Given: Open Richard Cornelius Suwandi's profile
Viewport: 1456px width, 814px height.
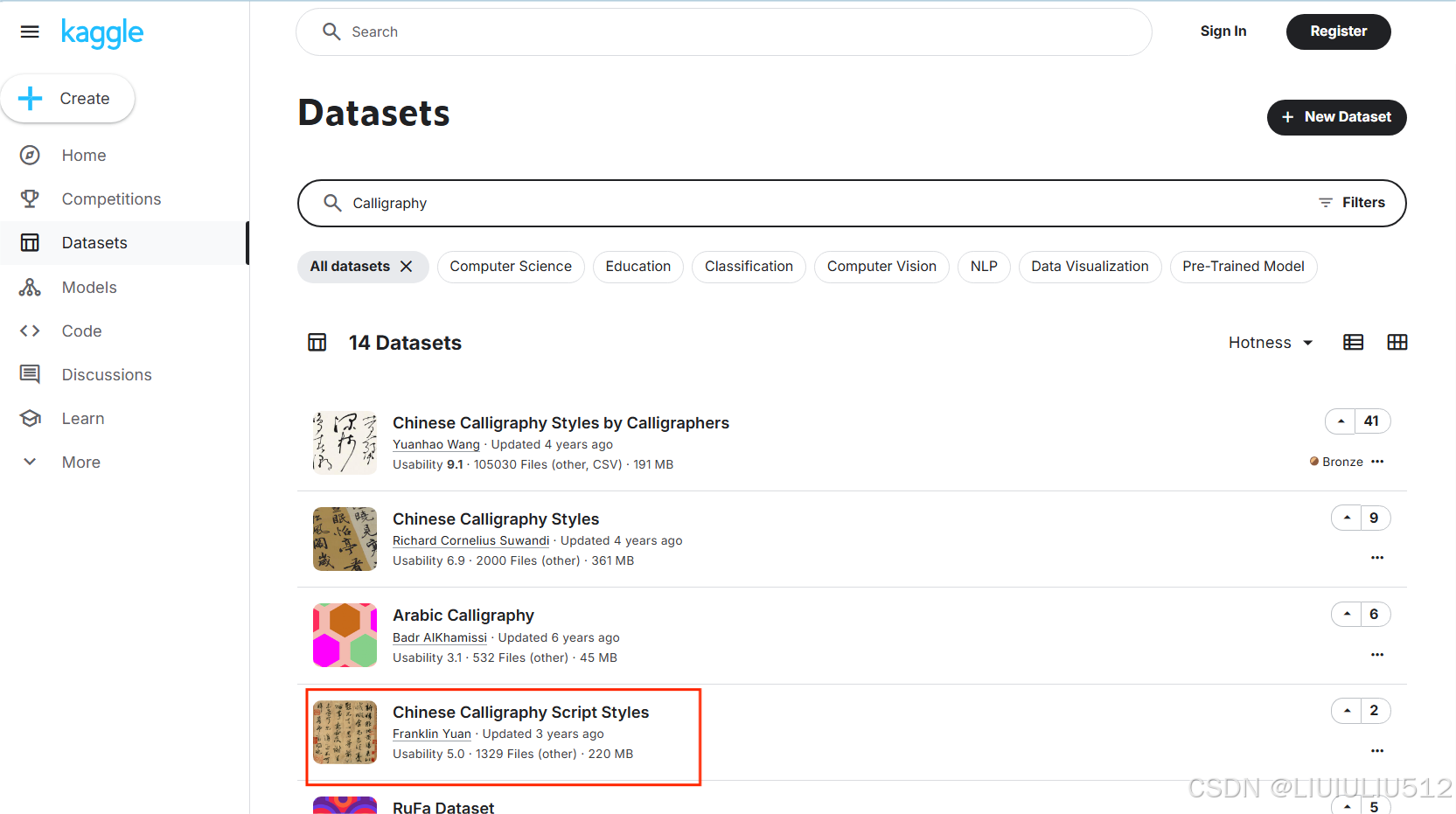Looking at the screenshot, I should tap(470, 540).
